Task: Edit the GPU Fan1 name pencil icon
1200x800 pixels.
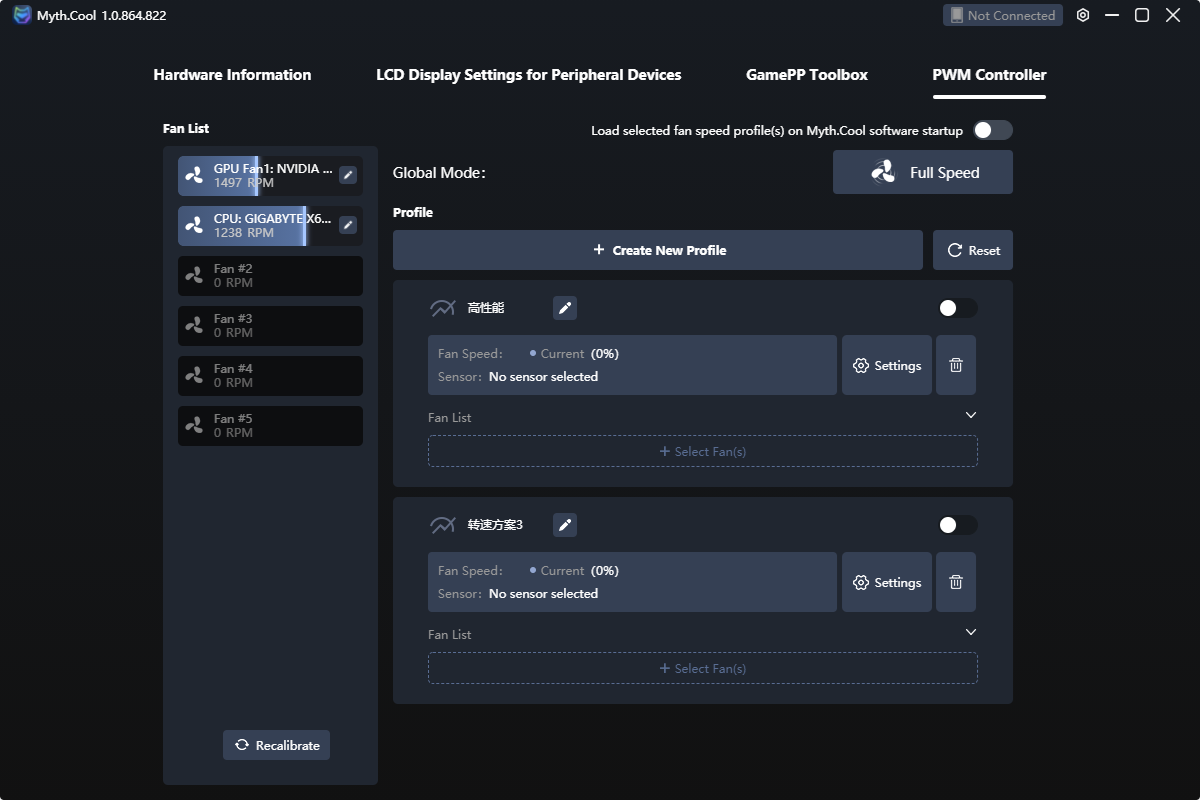Action: coord(348,175)
